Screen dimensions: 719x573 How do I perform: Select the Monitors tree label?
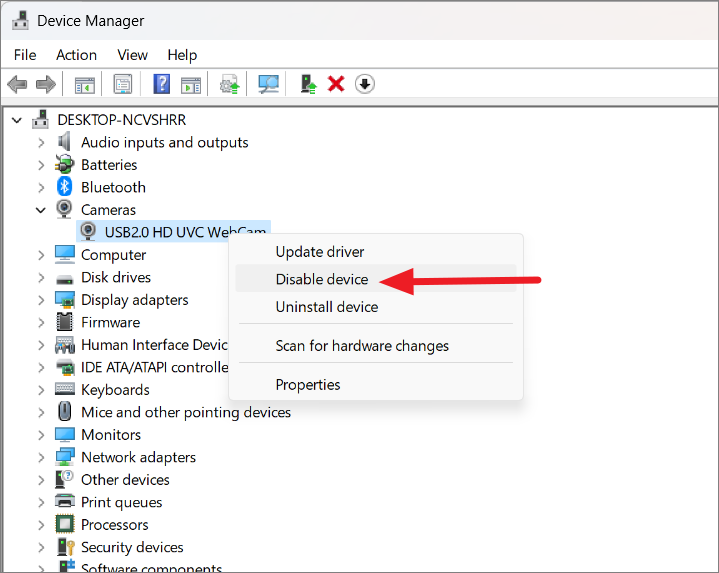(111, 435)
